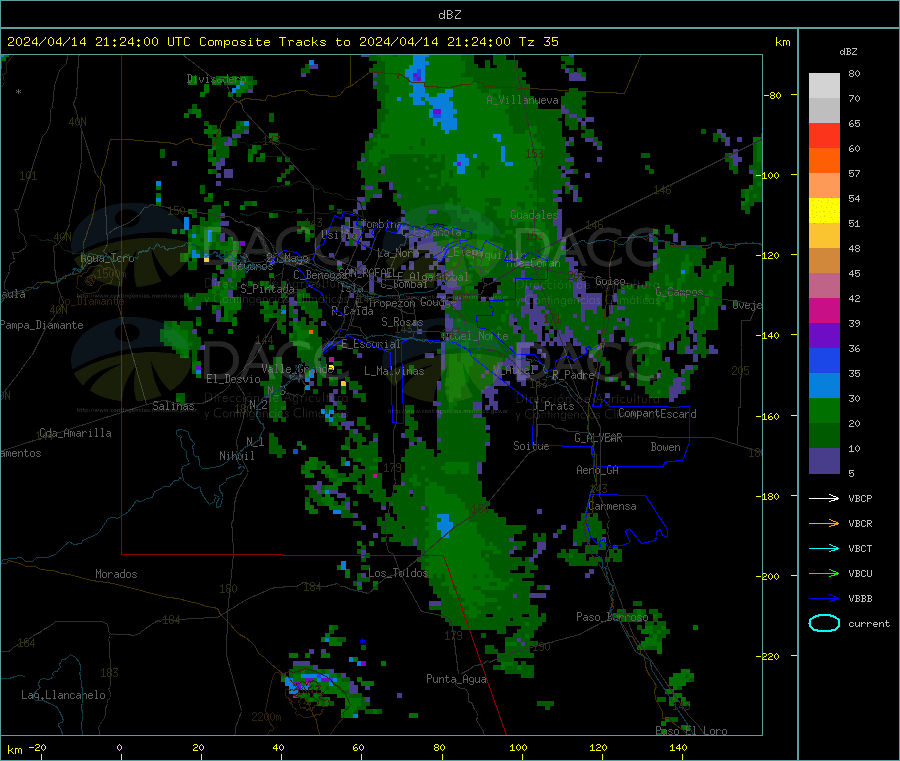The image size is (900, 761).
Task: Pick the top light gray swatch near 80
Action: 824,86
